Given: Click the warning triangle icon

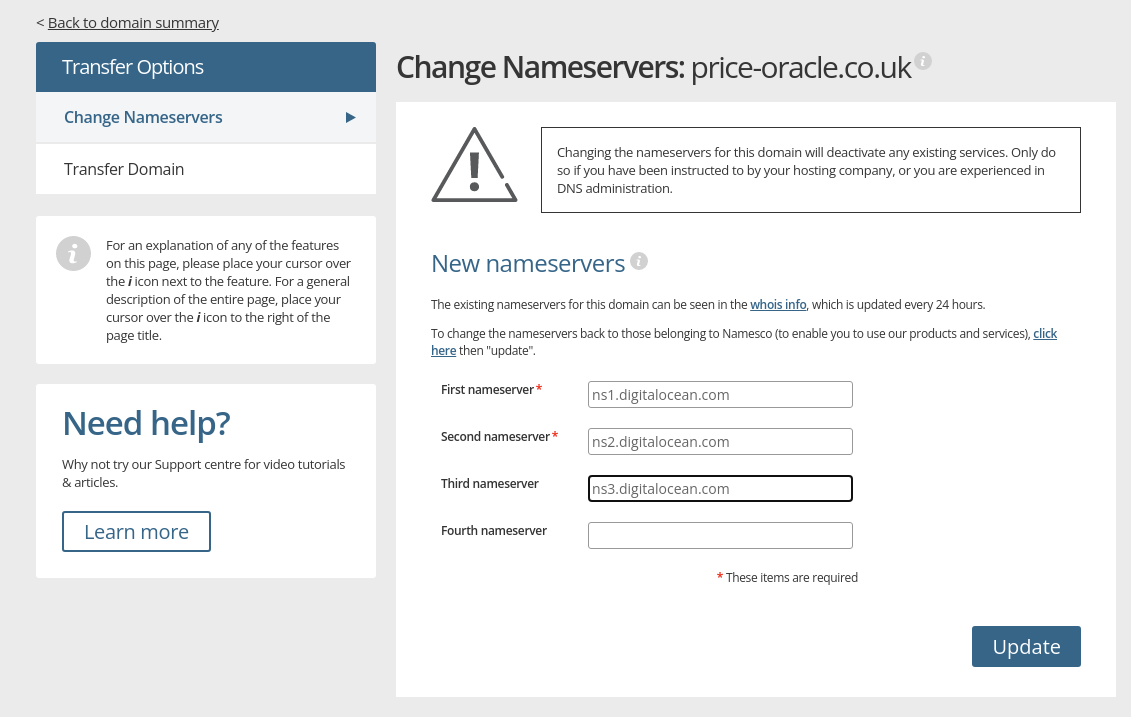Looking at the screenshot, I should coord(474,165).
